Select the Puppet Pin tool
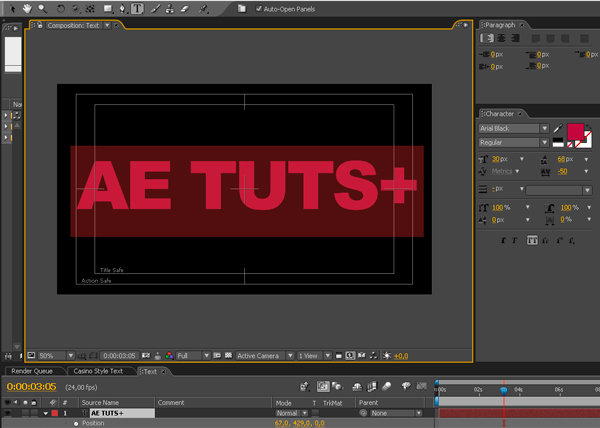 [x=203, y=9]
